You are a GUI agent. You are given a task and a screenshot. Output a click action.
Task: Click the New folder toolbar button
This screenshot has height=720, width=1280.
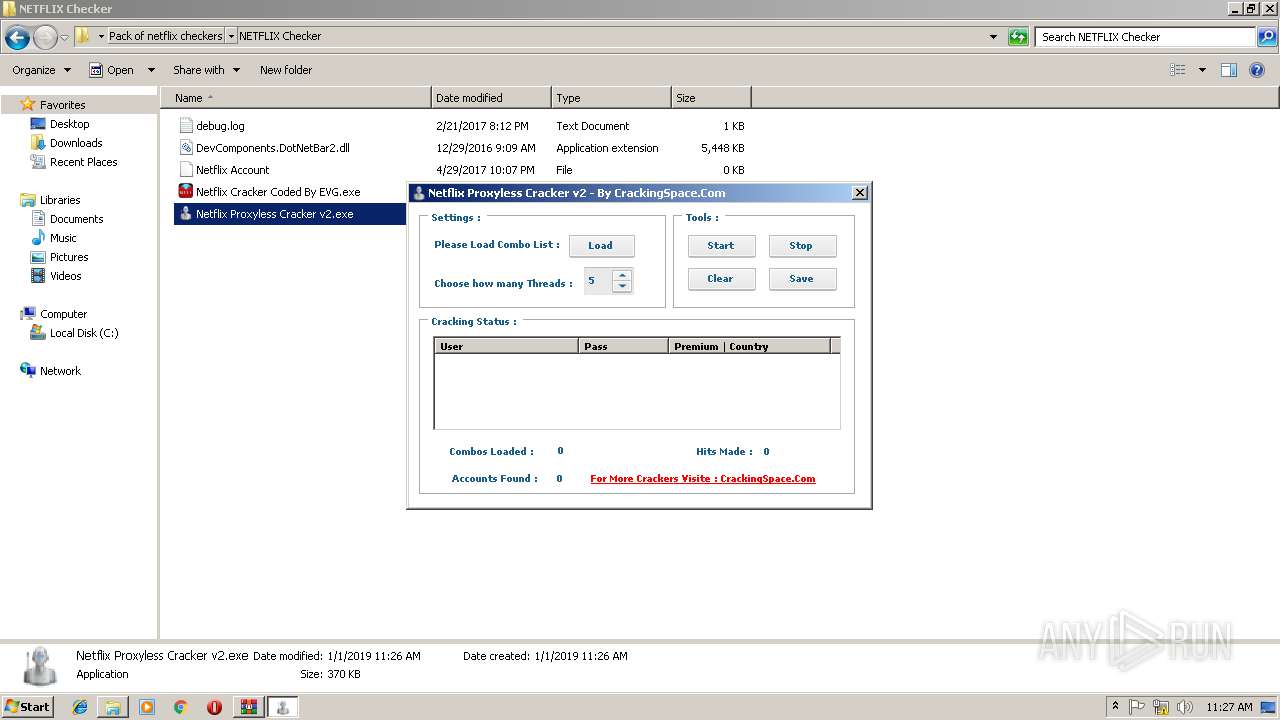tap(286, 70)
